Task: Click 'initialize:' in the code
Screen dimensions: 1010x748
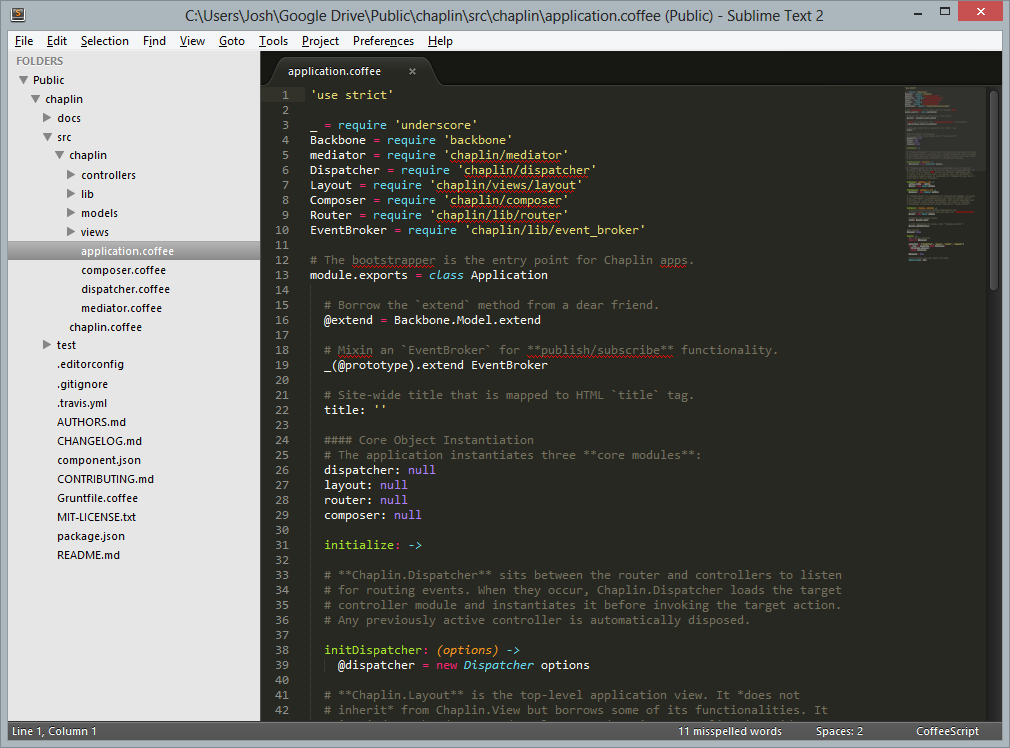Action: pyautogui.click(x=362, y=545)
